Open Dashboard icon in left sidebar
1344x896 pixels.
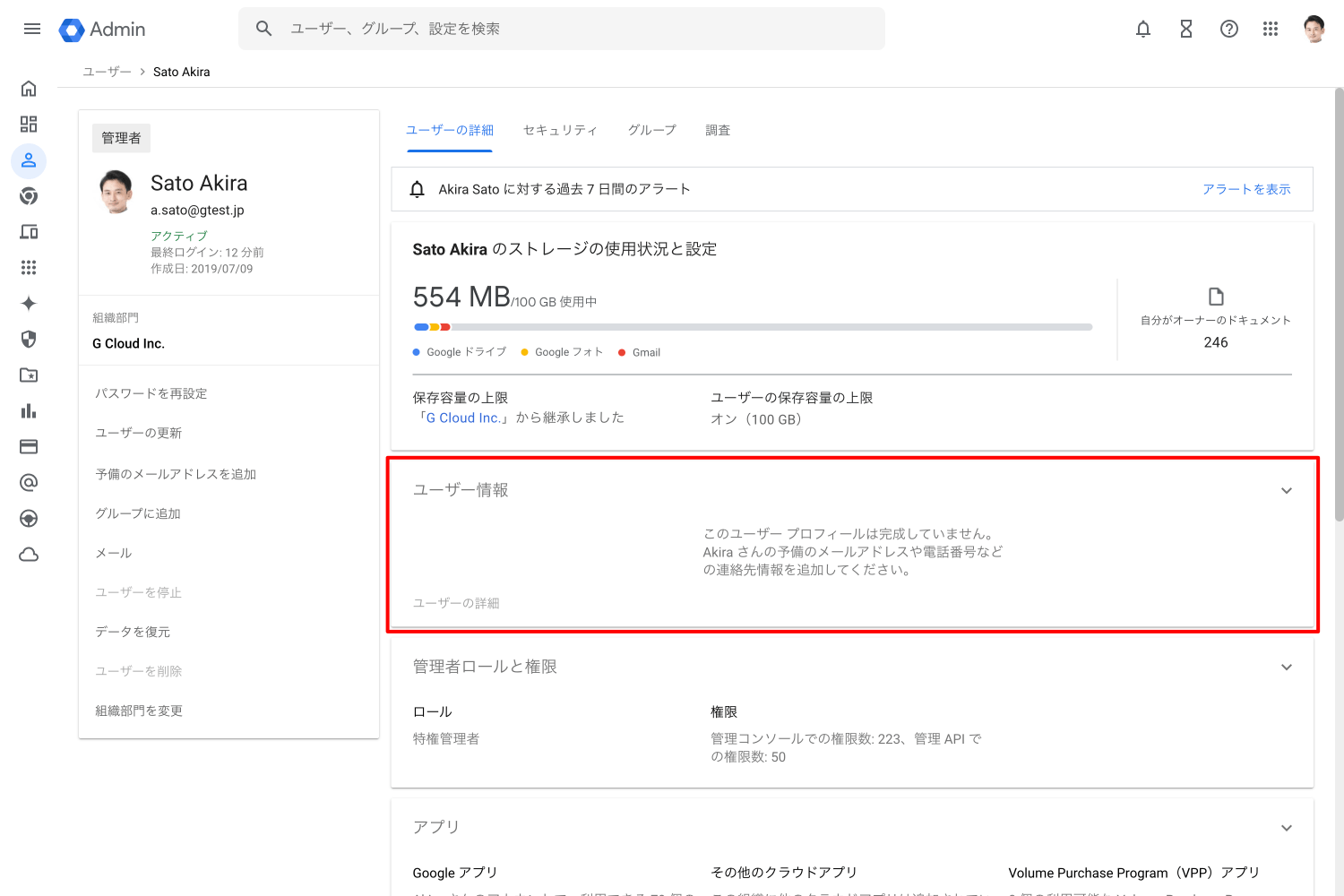(29, 125)
